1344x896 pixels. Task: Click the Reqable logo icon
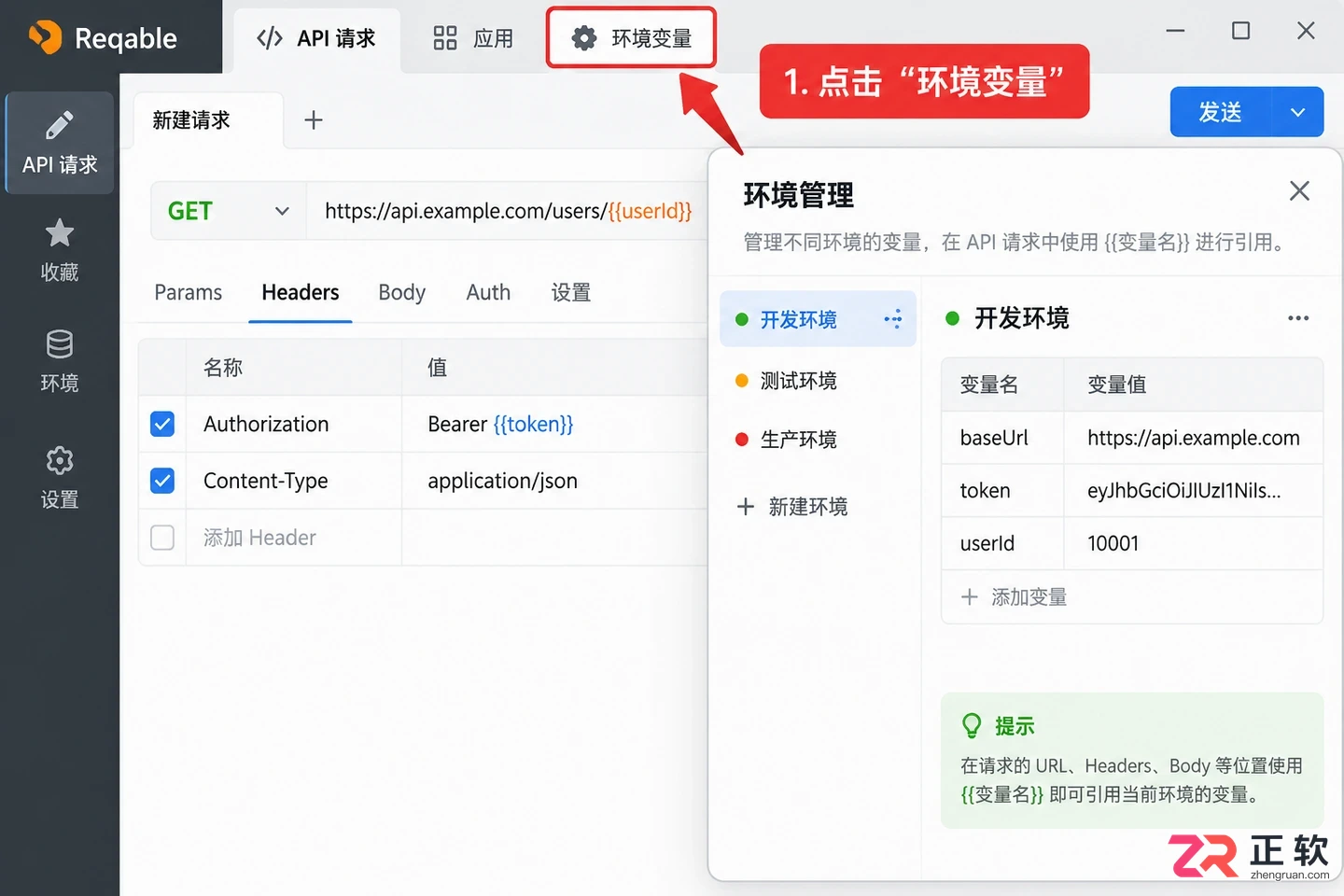45,37
